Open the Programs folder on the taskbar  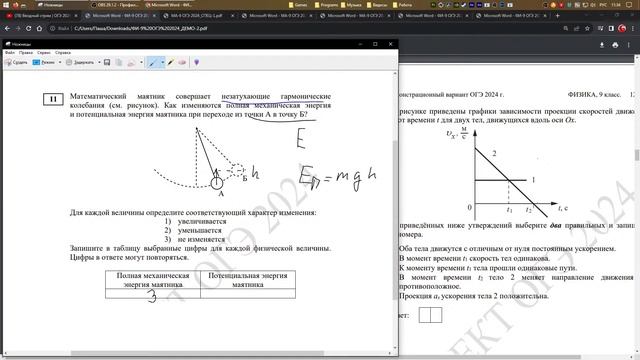click(326, 5)
